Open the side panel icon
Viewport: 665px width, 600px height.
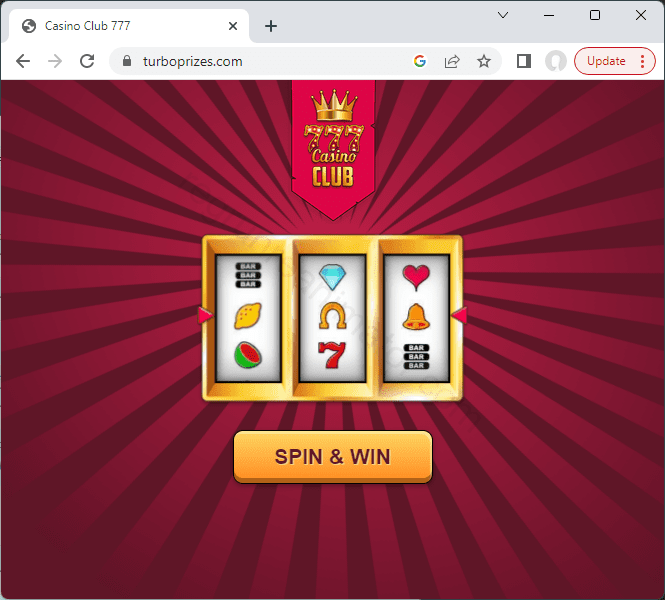click(524, 61)
